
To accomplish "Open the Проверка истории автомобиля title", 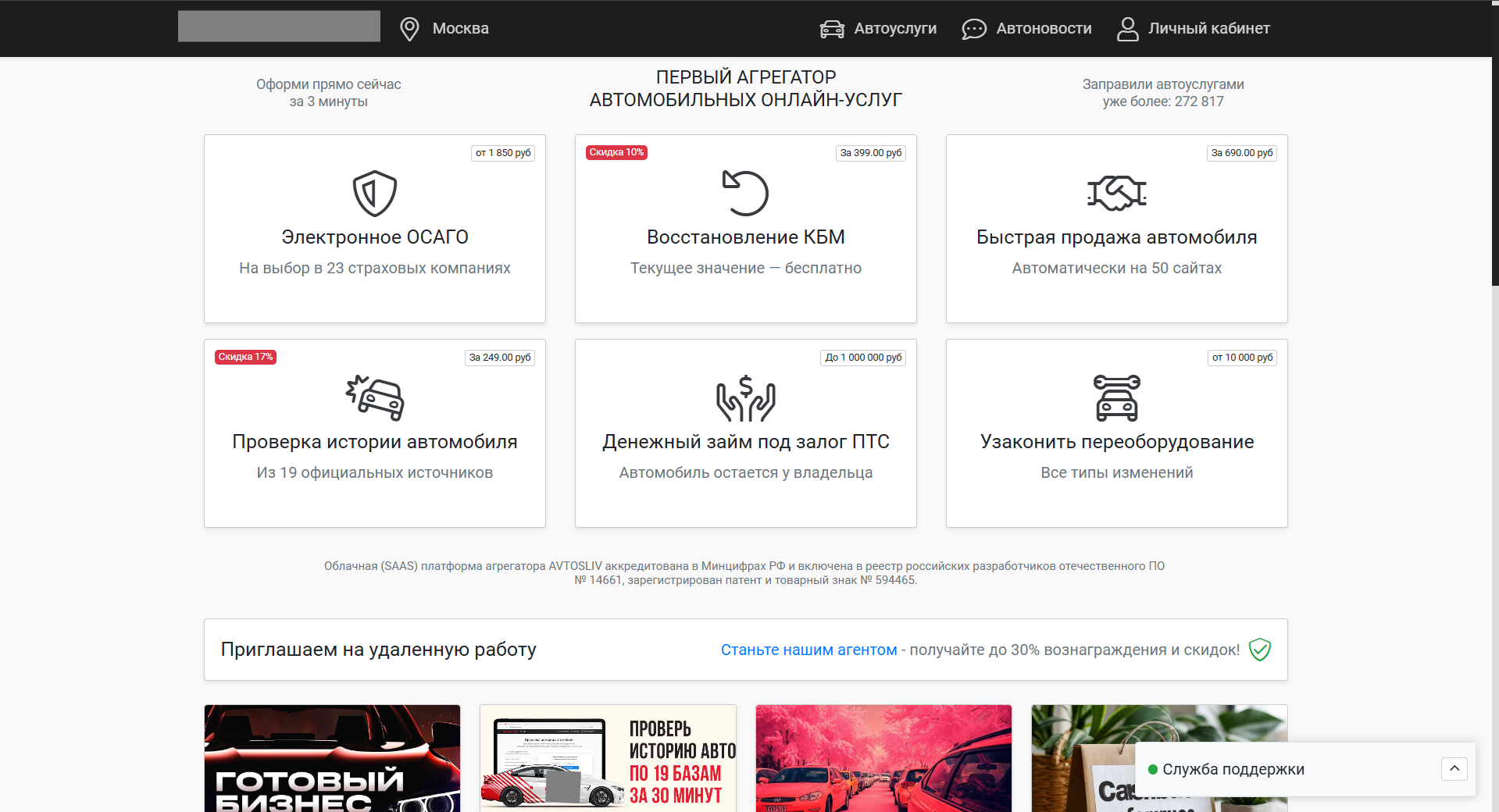I will (375, 442).
